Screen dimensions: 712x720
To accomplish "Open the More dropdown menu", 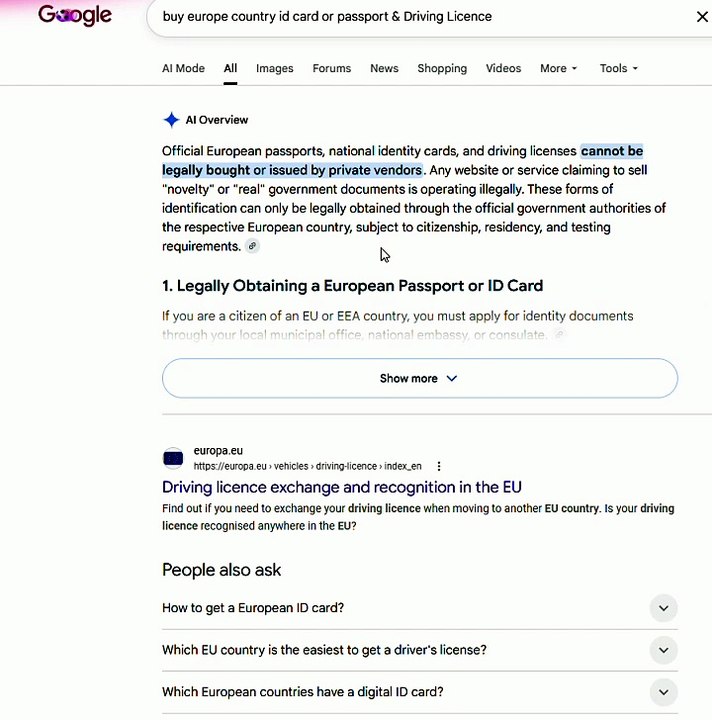I will [x=558, y=68].
